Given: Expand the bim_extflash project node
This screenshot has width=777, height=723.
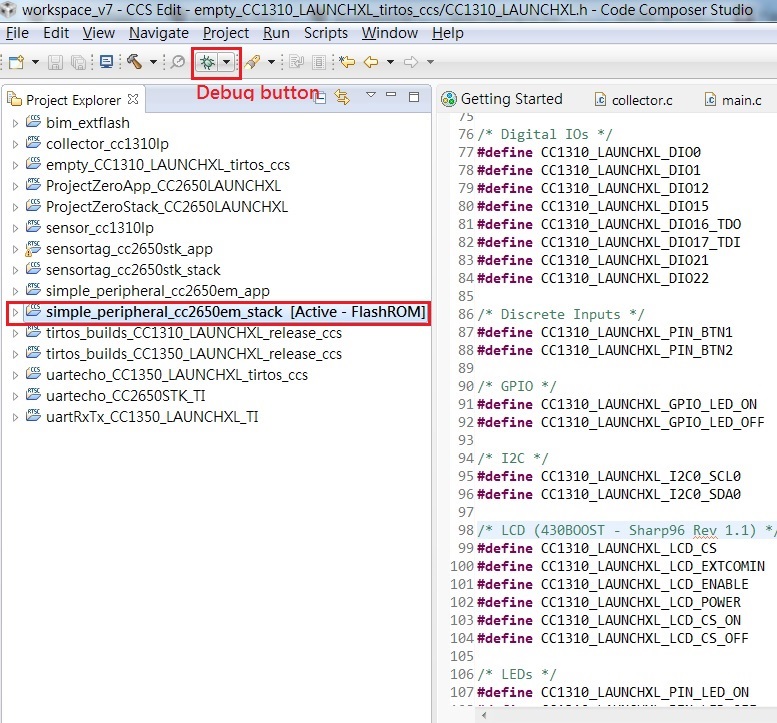Looking at the screenshot, I should 15,123.
